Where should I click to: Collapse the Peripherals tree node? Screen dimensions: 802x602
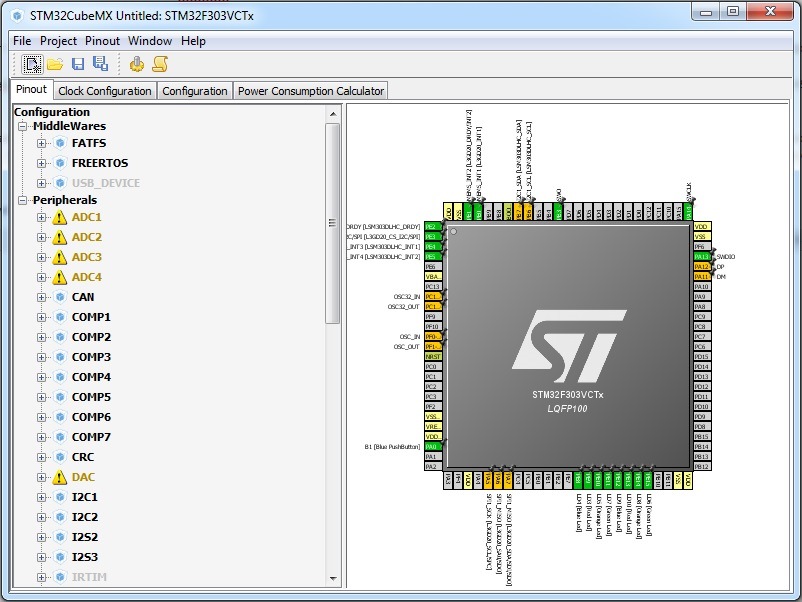click(x=23, y=201)
